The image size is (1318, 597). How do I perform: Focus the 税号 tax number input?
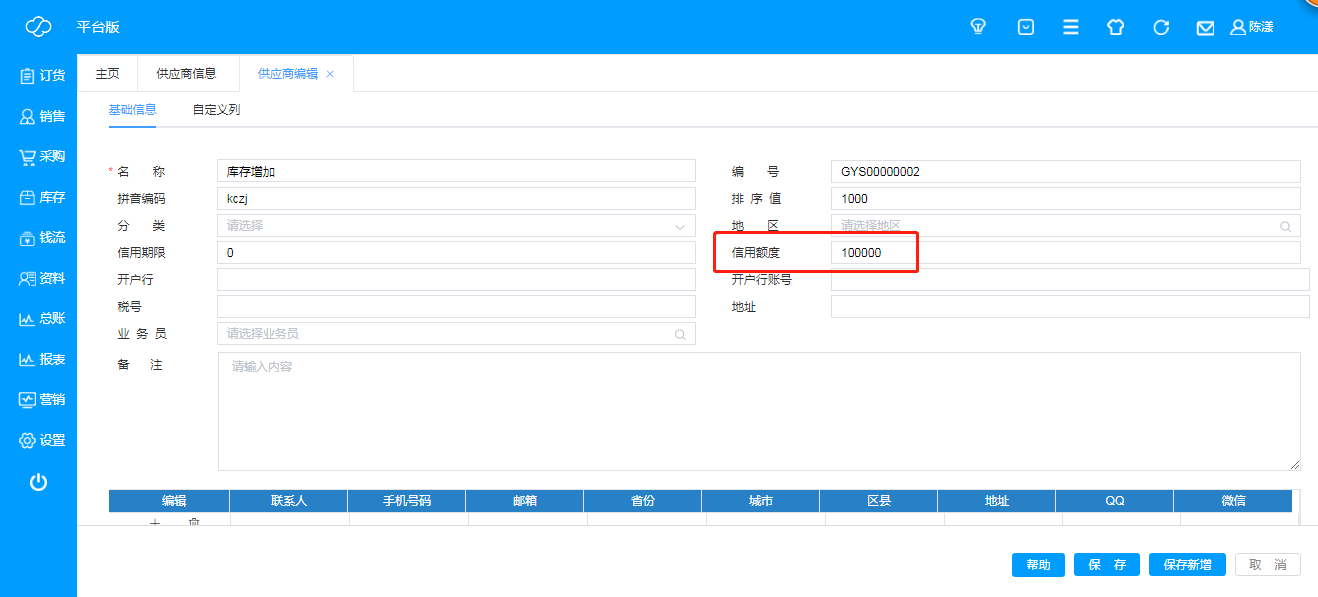pos(456,306)
